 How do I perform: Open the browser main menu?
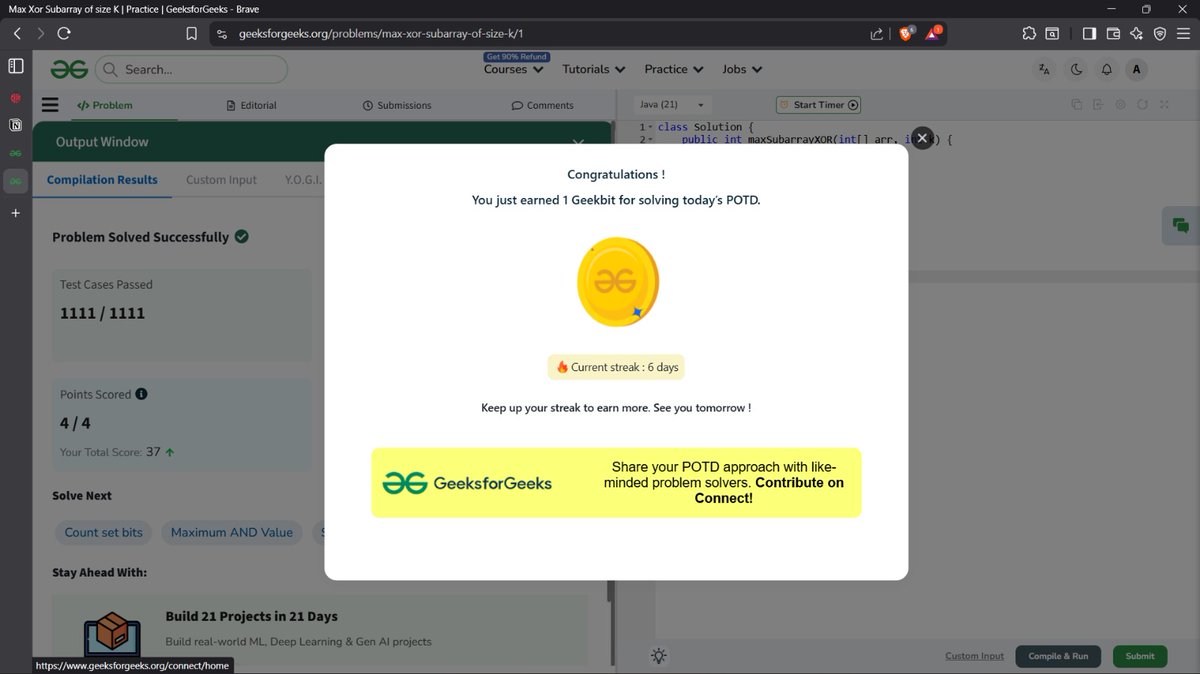(x=1183, y=33)
